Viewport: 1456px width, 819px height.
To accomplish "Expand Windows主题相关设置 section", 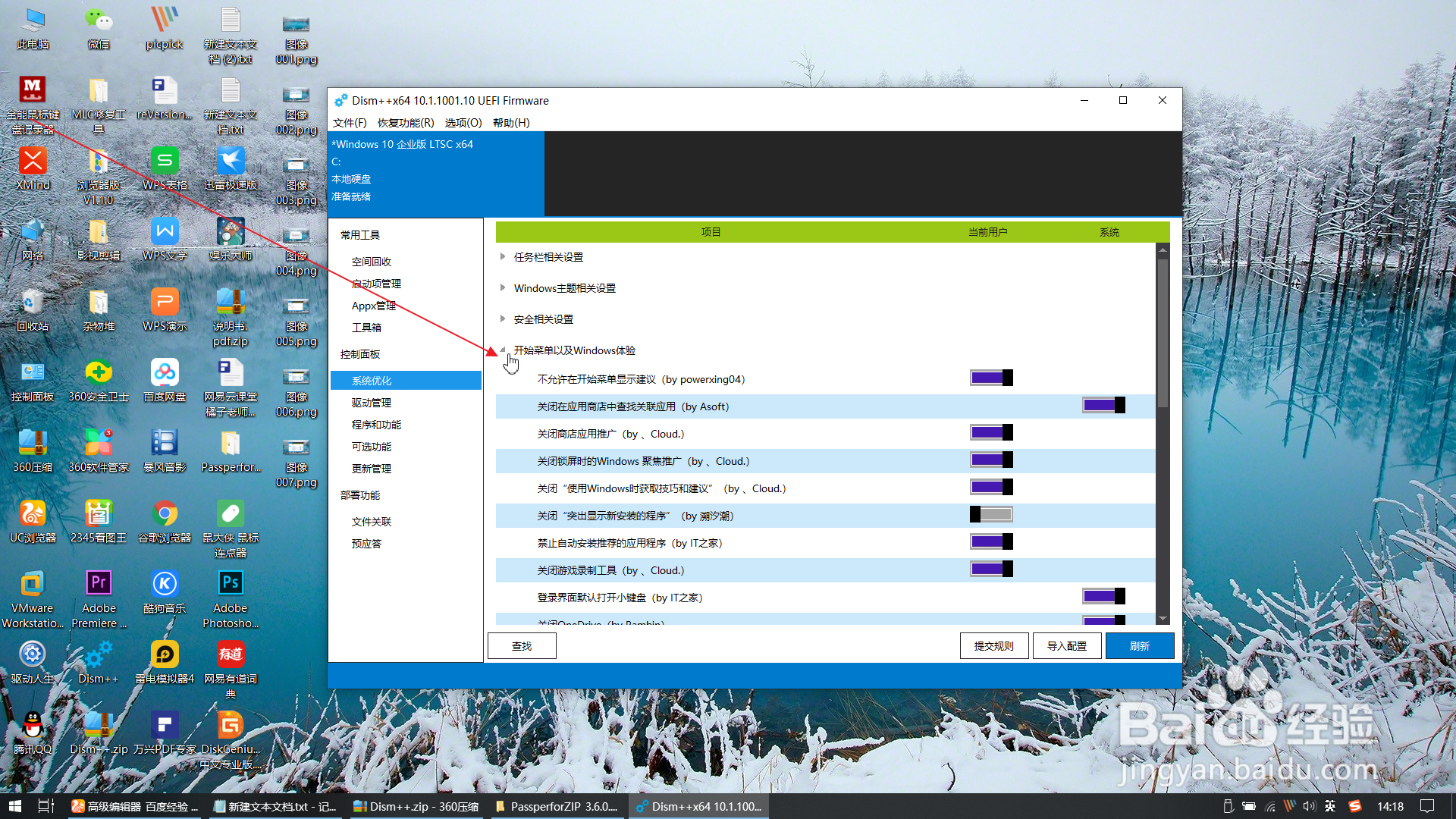I will (503, 287).
